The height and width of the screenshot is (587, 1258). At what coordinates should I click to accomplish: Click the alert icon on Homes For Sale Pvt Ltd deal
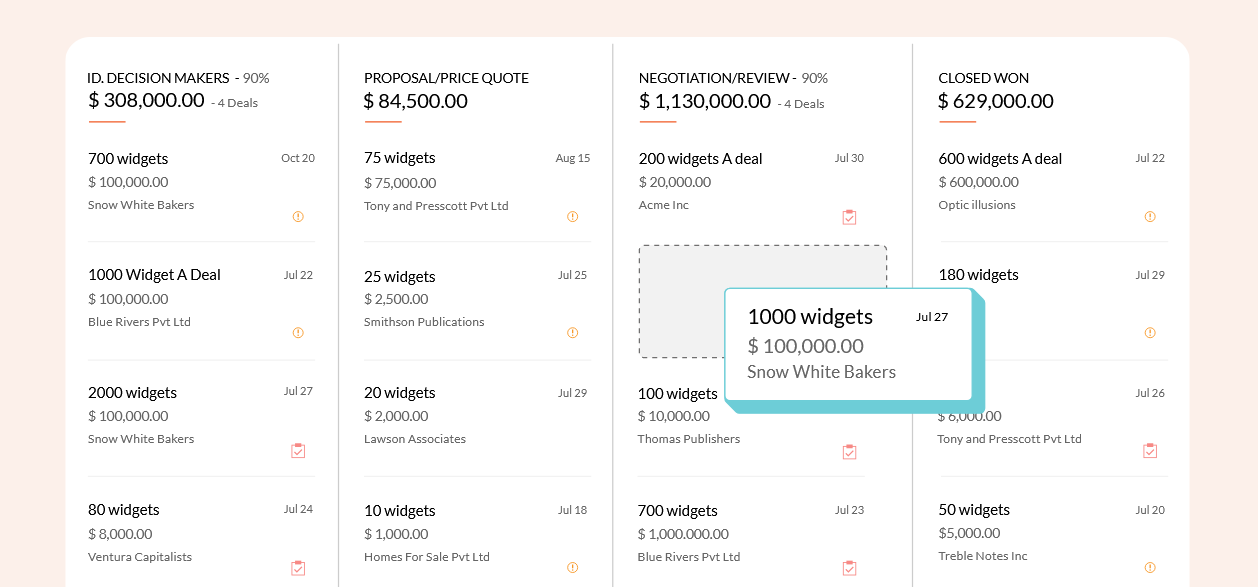coord(572,567)
